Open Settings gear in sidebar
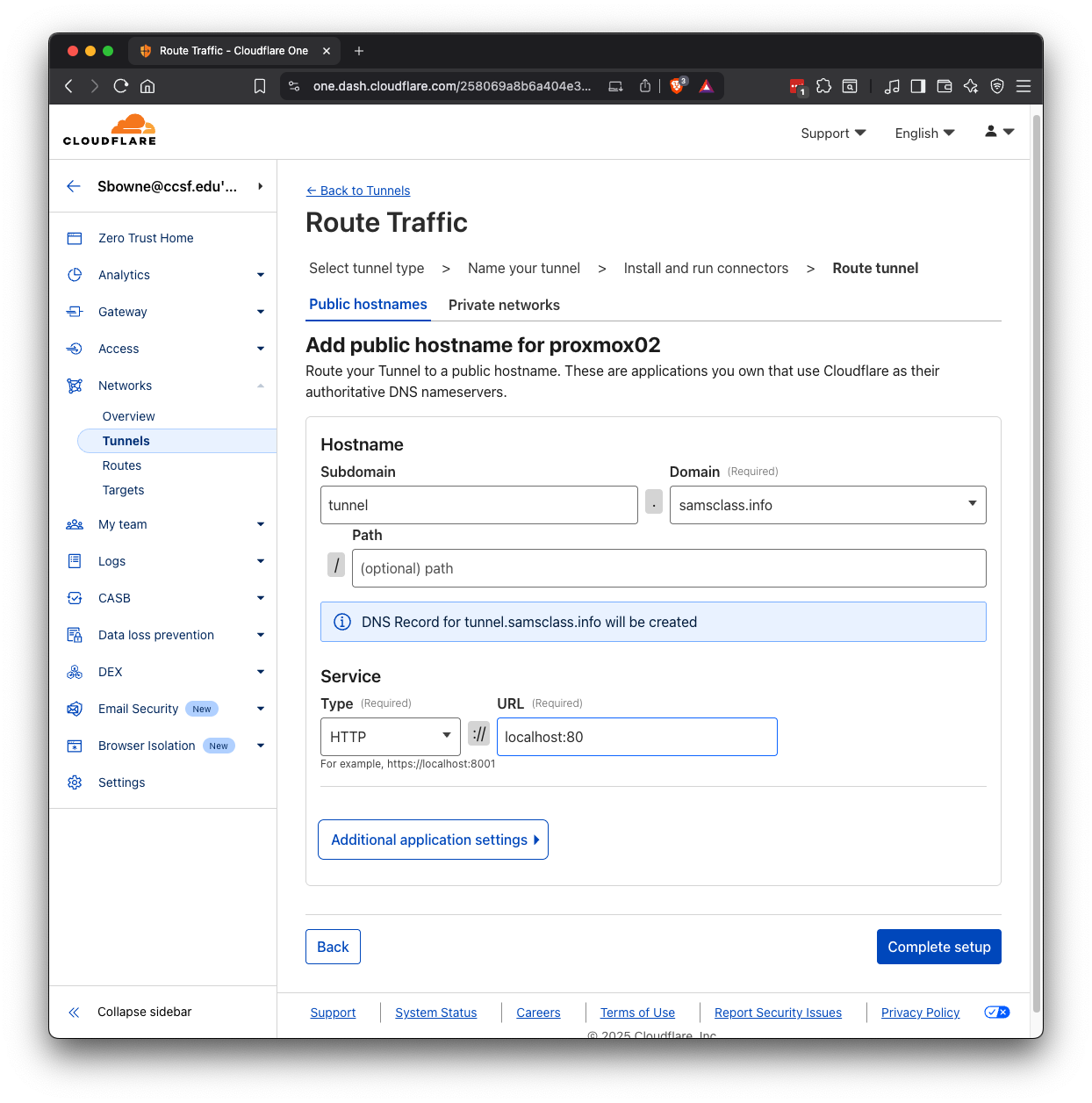The height and width of the screenshot is (1103, 1092). tap(75, 782)
